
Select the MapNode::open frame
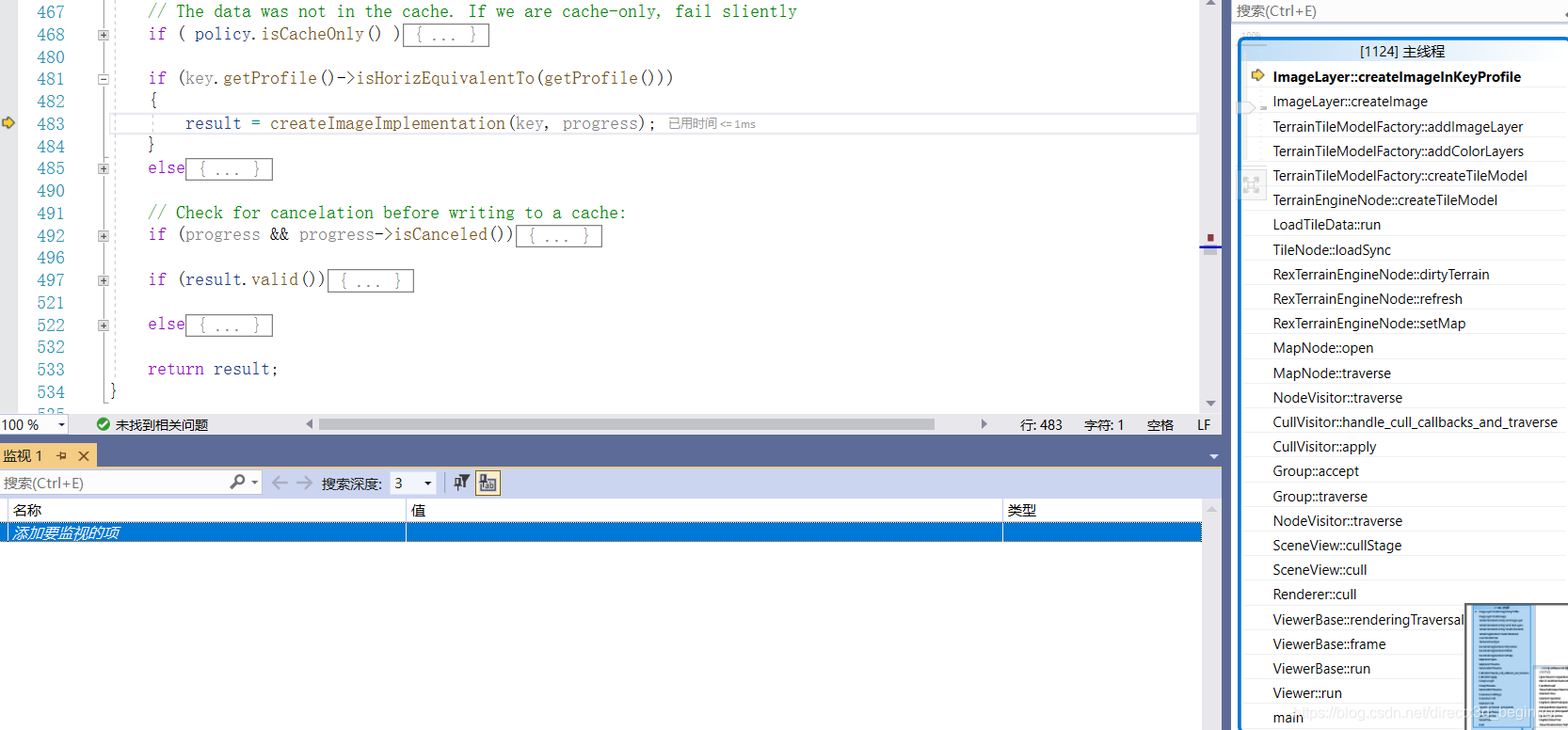(1323, 348)
